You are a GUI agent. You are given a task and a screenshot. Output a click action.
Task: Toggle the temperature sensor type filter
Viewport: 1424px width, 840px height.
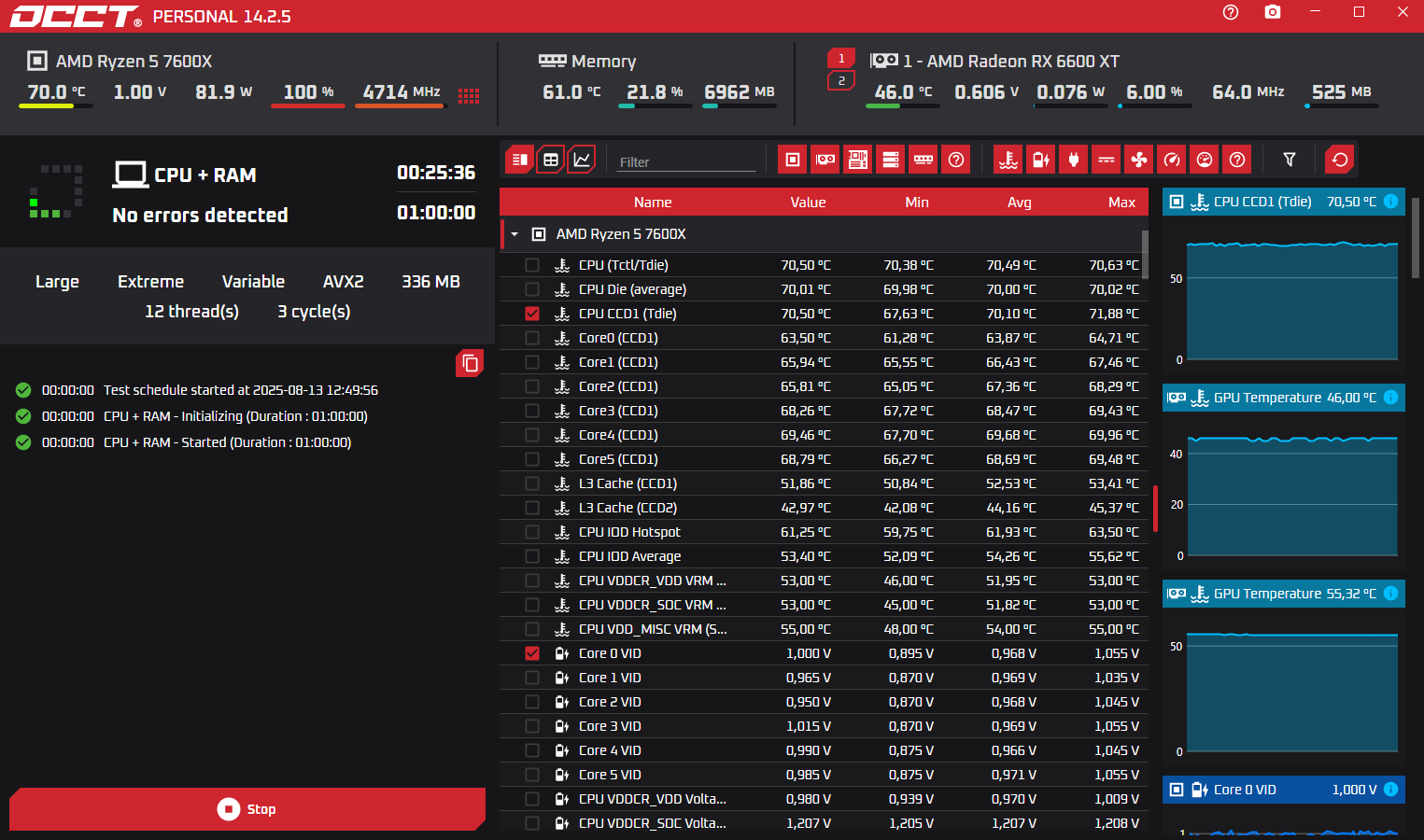(1008, 160)
